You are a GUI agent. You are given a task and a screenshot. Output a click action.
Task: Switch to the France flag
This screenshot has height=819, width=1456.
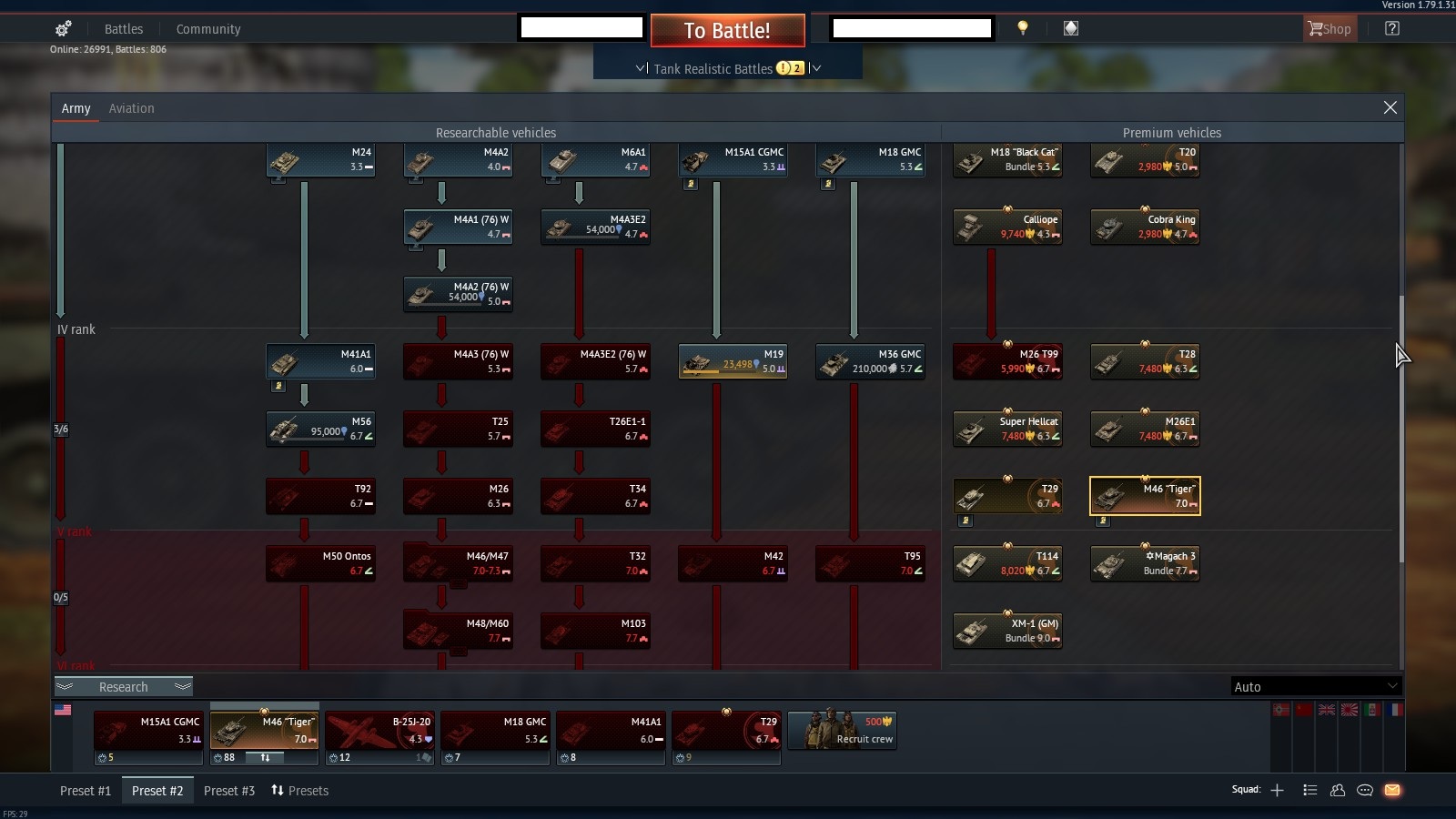(x=1395, y=710)
